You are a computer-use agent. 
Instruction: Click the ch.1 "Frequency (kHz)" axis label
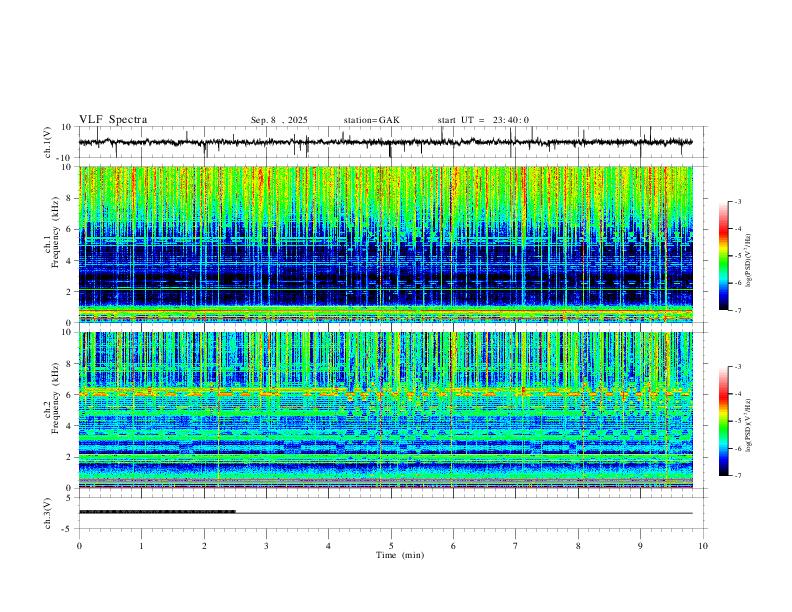55,233
